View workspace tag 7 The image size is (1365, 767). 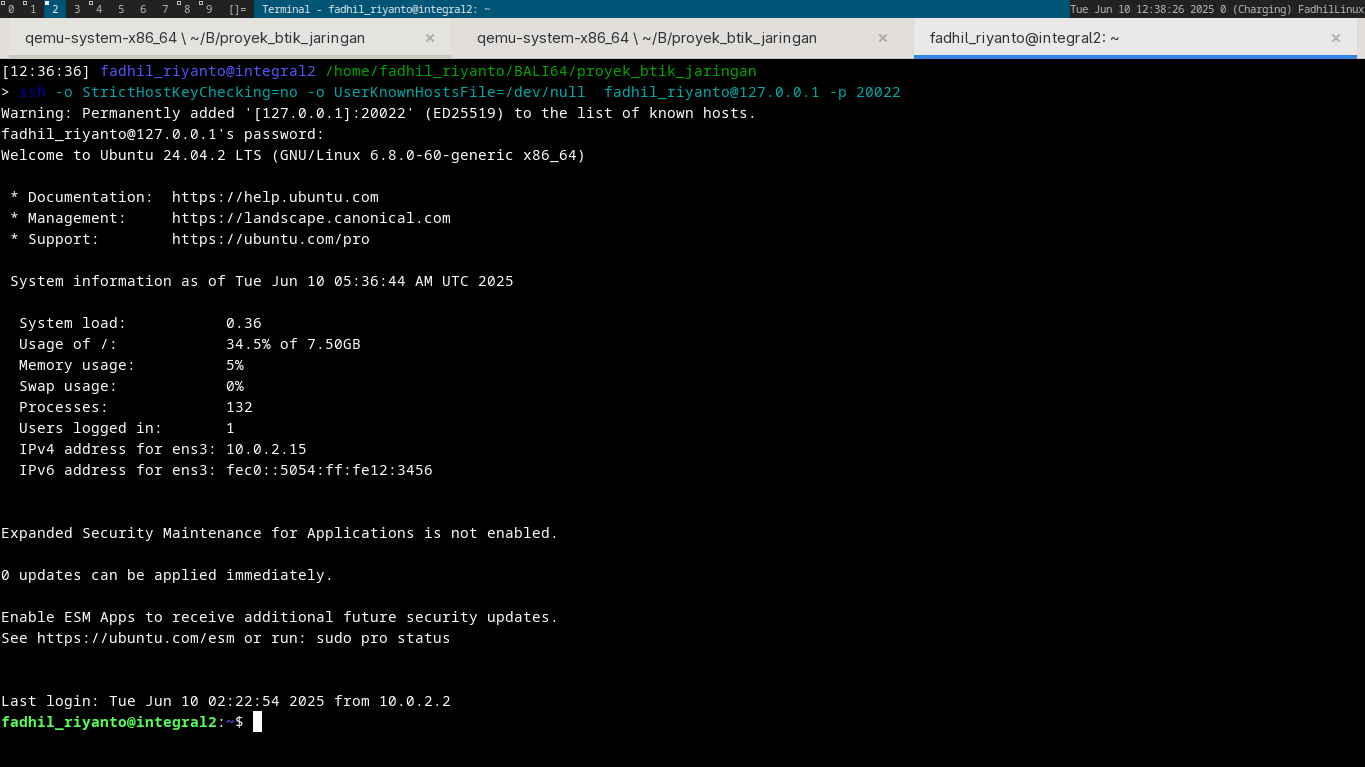(x=165, y=9)
